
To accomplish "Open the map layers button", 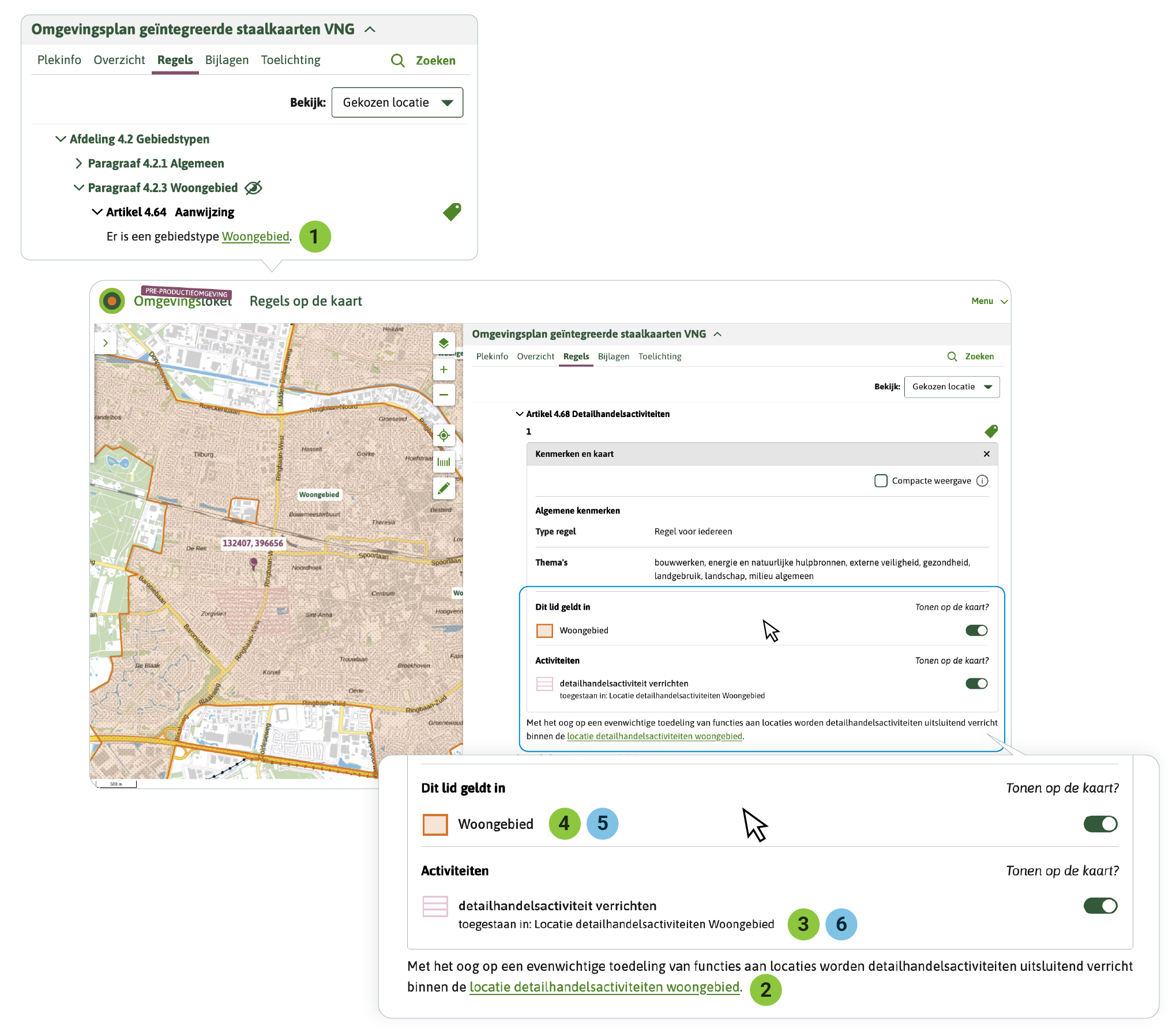I will (444, 343).
